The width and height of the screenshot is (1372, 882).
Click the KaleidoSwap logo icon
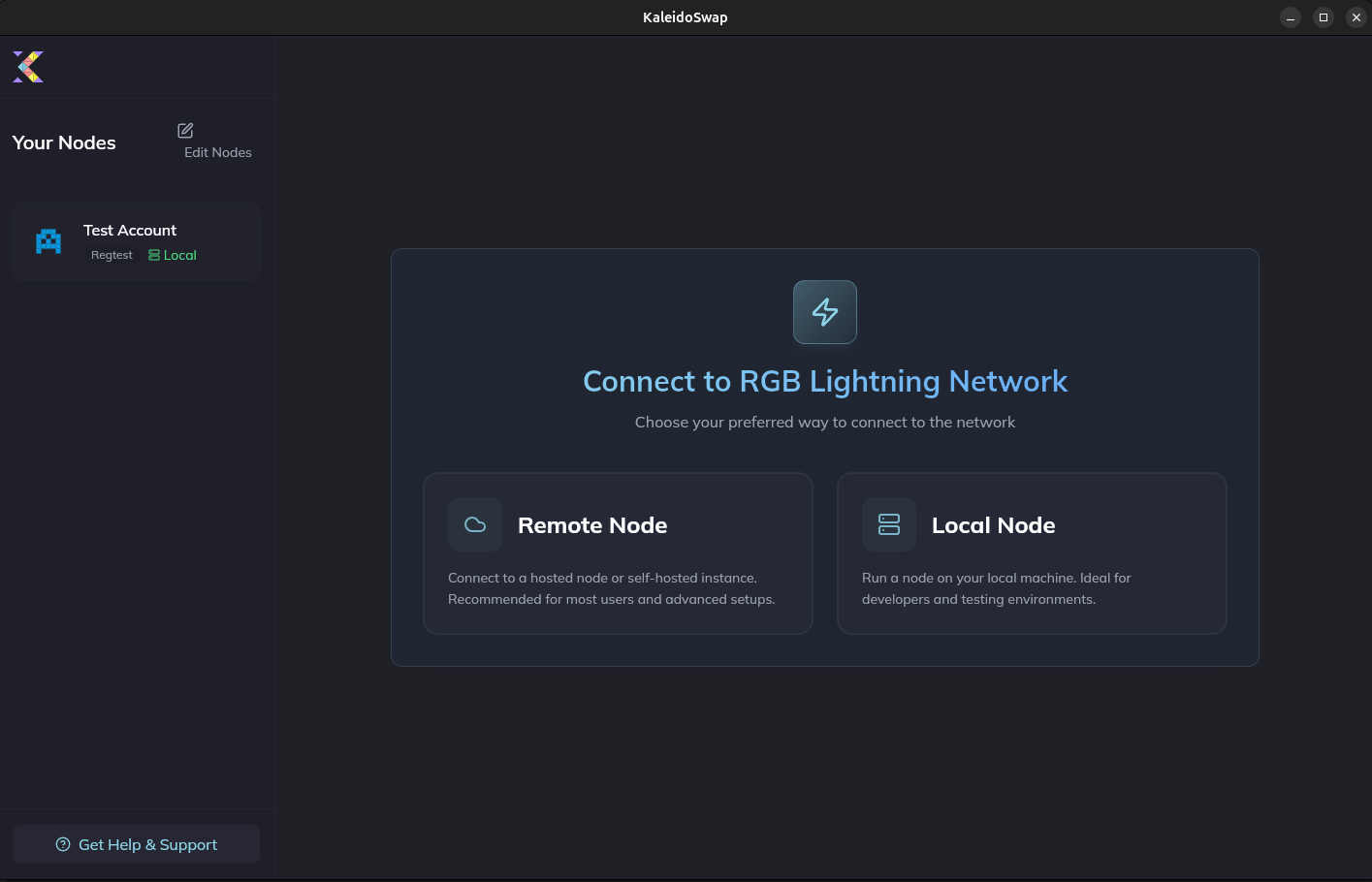(x=28, y=67)
